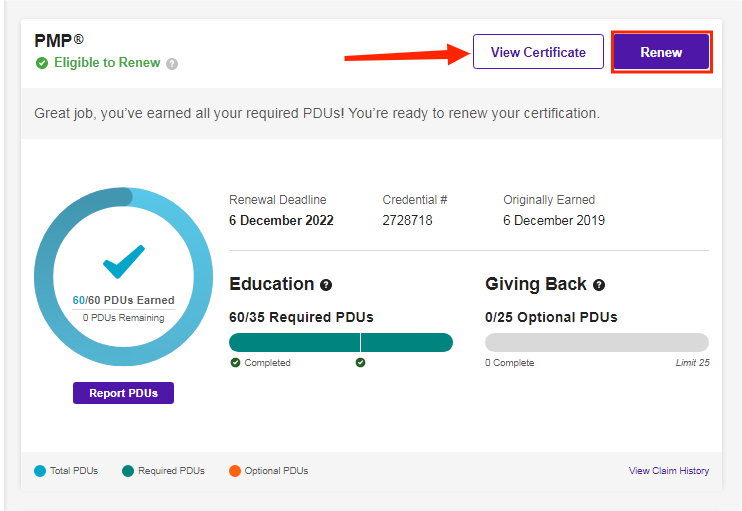
Task: Click the Optional PDUs orange legend dot
Action: pyautogui.click(x=235, y=471)
